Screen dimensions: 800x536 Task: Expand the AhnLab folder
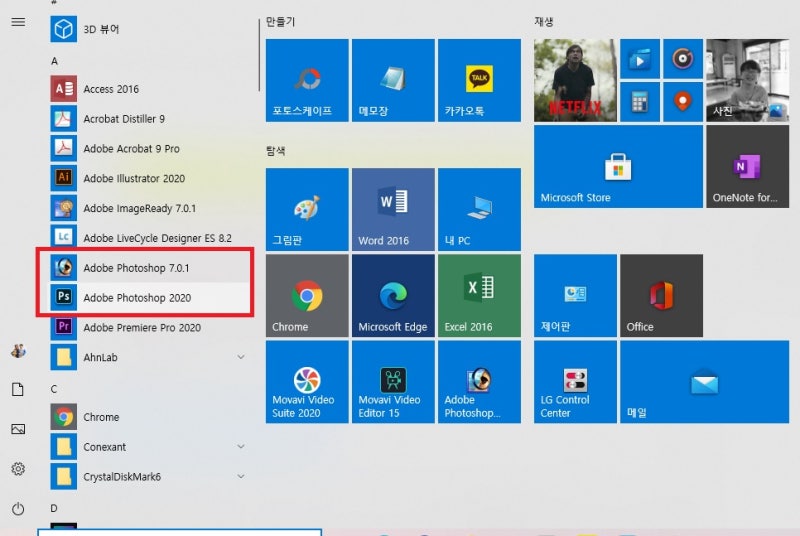(148, 358)
